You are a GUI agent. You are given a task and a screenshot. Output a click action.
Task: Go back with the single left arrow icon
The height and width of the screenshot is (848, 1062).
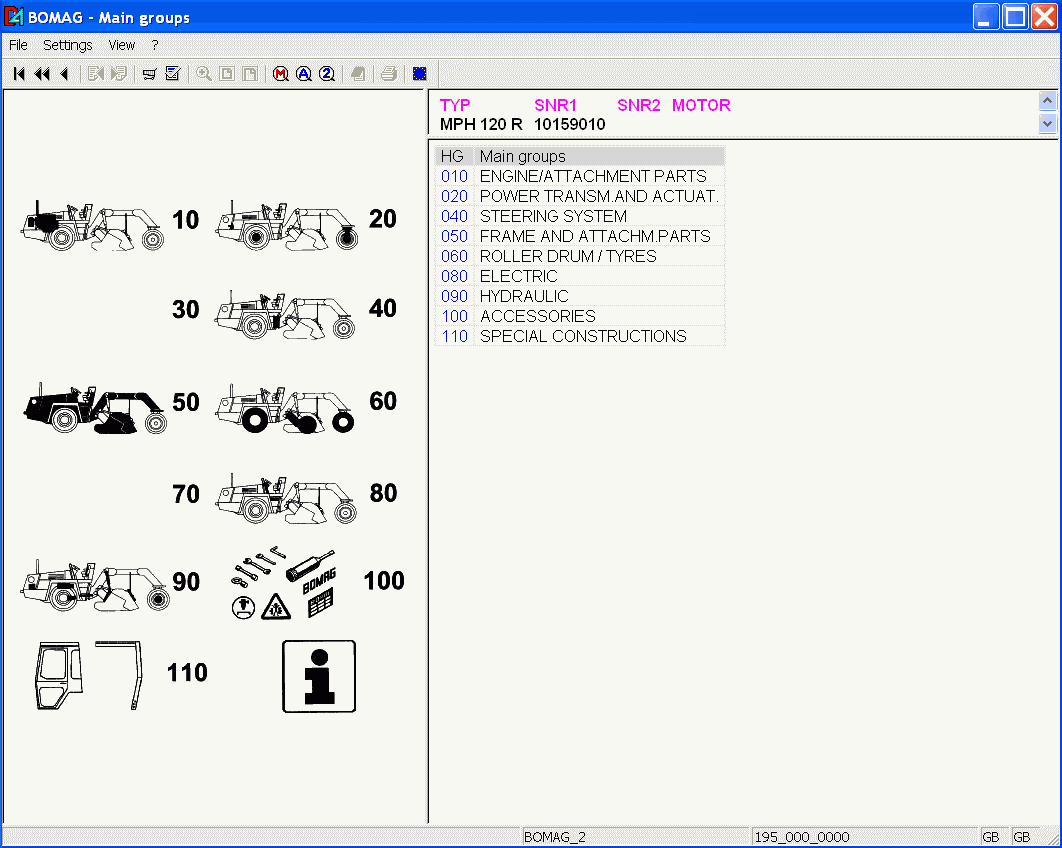64,74
